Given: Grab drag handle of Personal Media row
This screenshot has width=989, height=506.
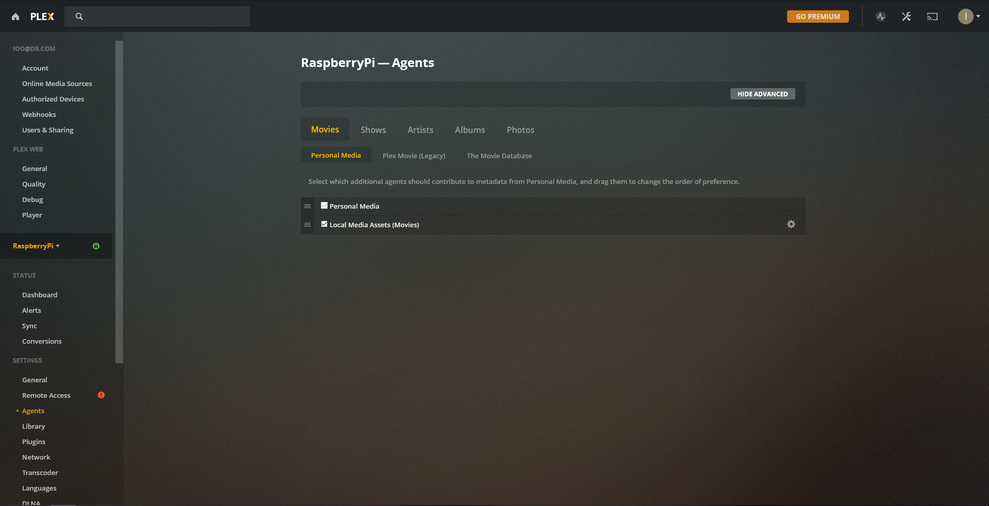Looking at the screenshot, I should 307,206.
